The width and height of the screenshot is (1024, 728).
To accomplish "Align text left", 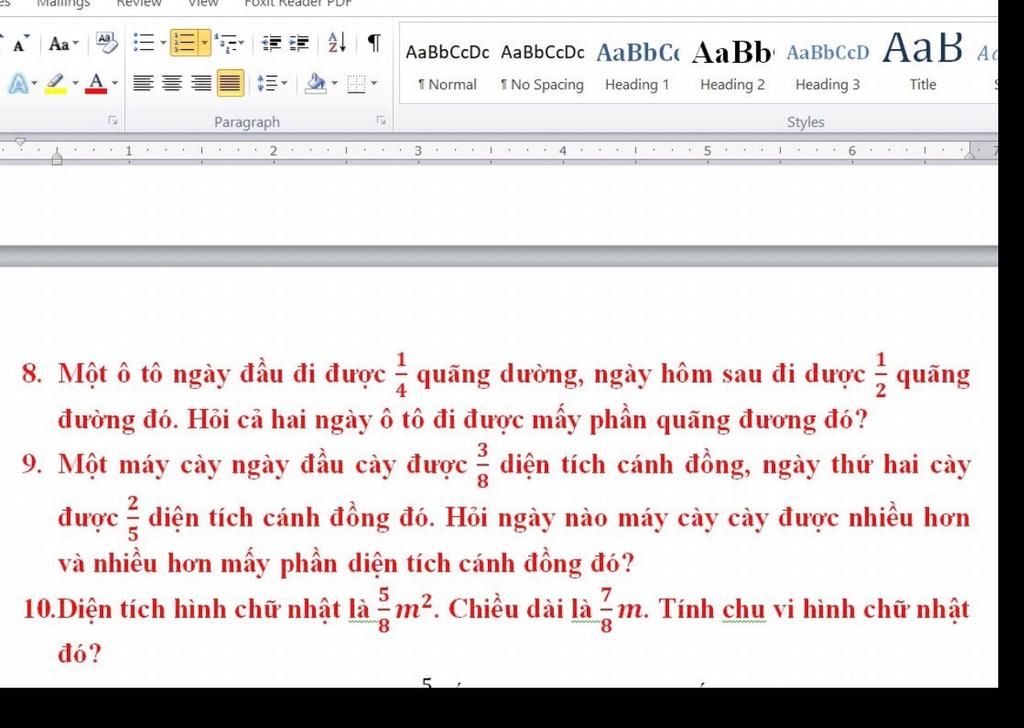I will point(144,83).
